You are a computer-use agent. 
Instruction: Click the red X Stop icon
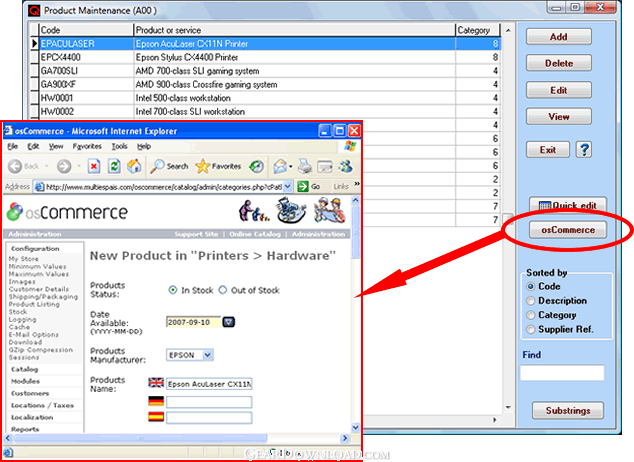[94, 166]
